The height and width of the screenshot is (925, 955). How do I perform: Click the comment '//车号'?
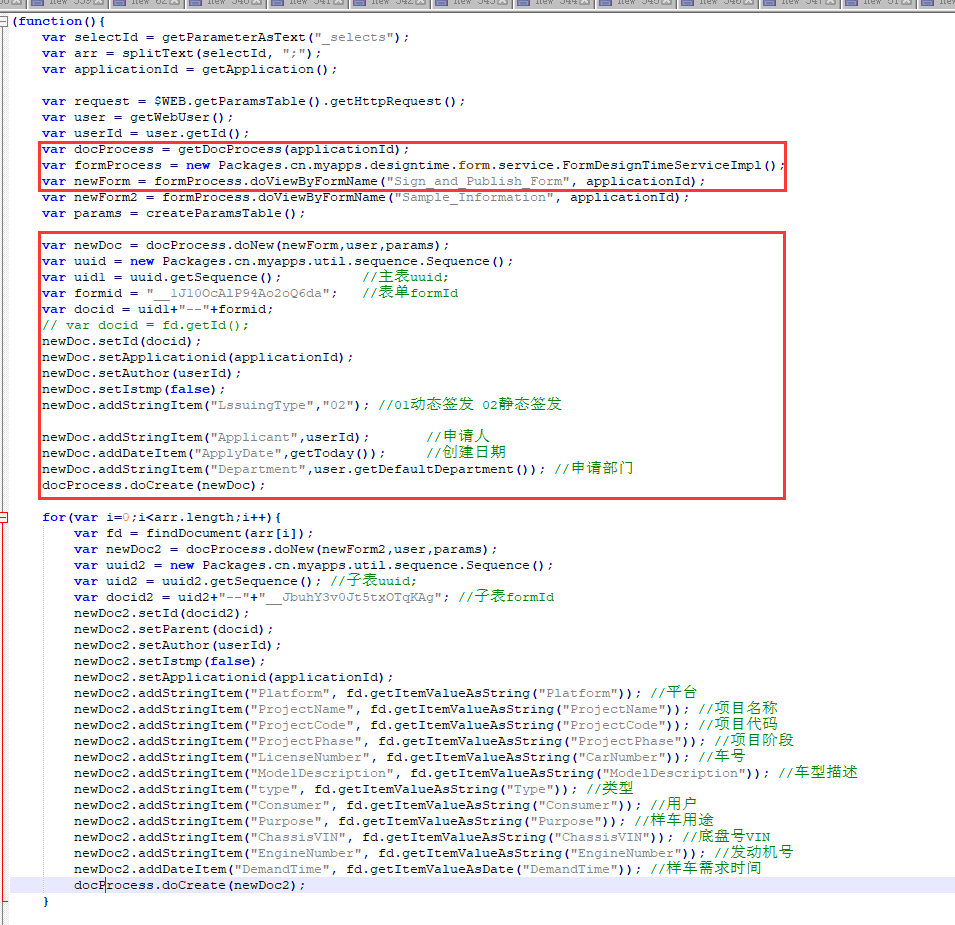[721, 757]
